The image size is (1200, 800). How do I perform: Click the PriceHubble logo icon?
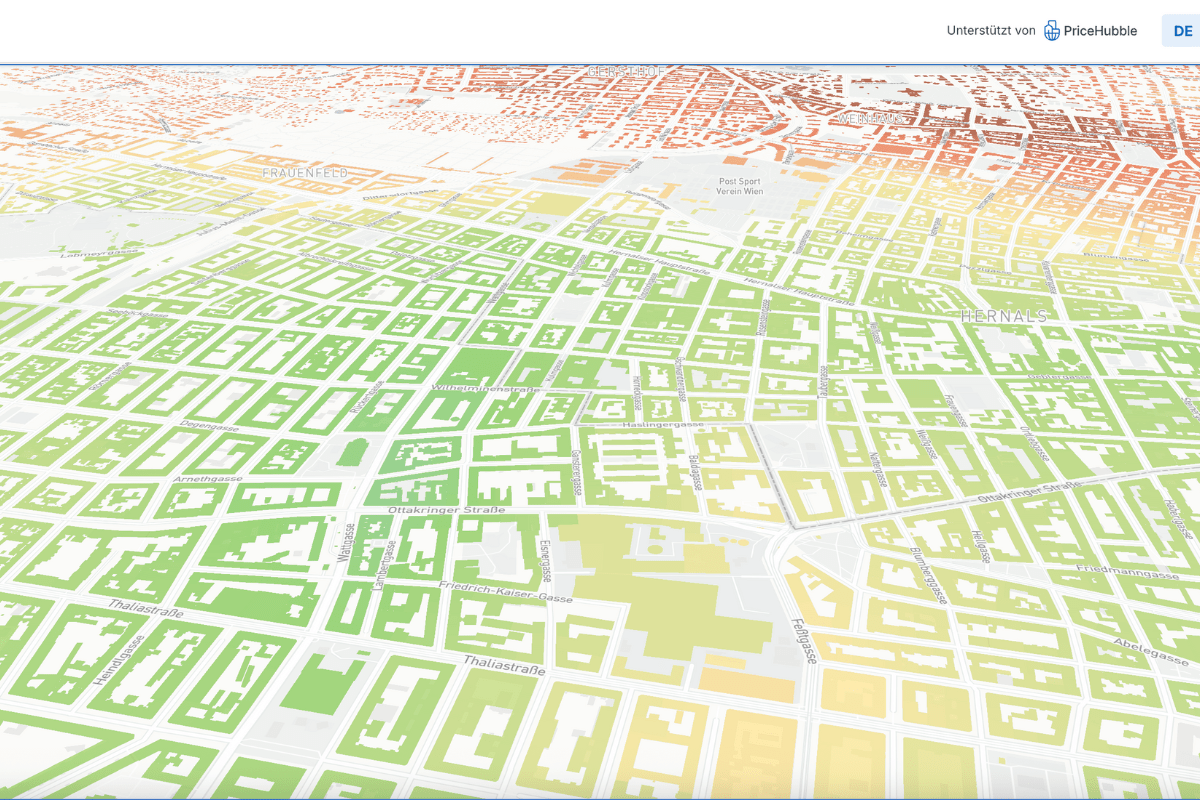[x=1051, y=31]
